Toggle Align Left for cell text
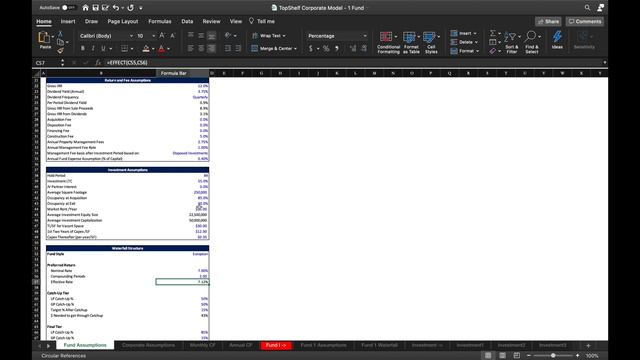This screenshot has height=360, width=640. tap(191, 49)
